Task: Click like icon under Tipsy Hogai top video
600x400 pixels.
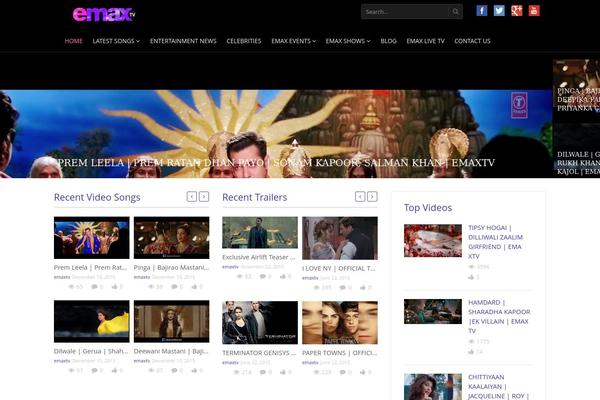Action: [471, 277]
